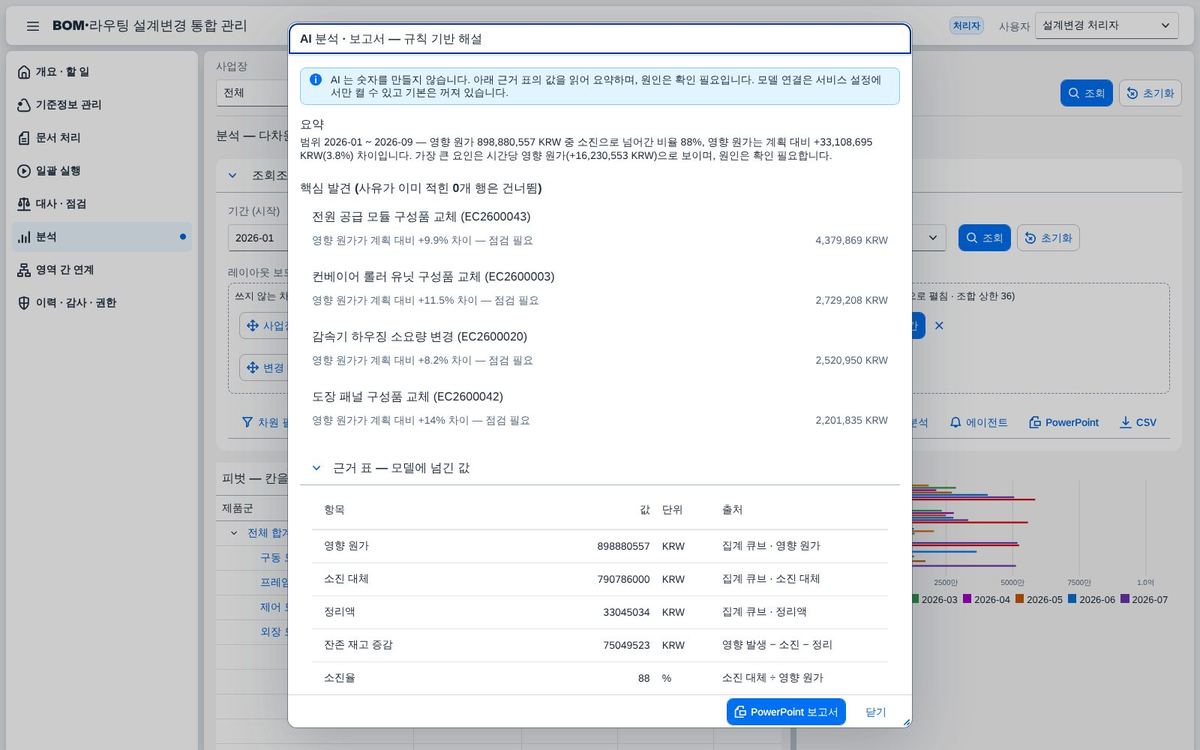Click 초기화 button in the 조회조건 panel
Screen dimensions: 1200x750
tap(1048, 238)
